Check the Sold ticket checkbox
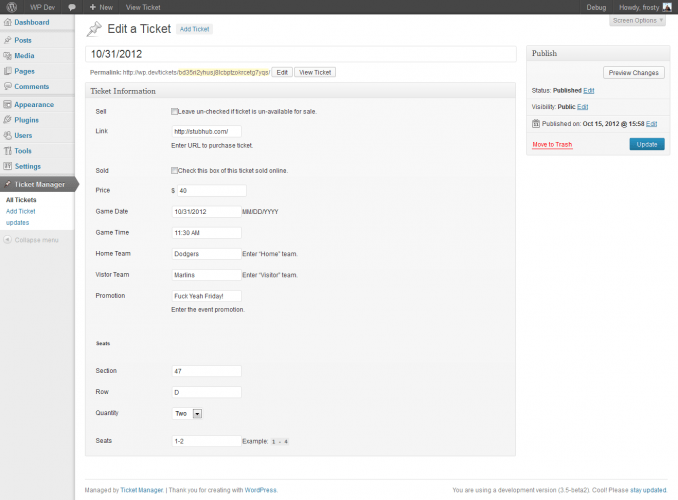 [x=175, y=170]
